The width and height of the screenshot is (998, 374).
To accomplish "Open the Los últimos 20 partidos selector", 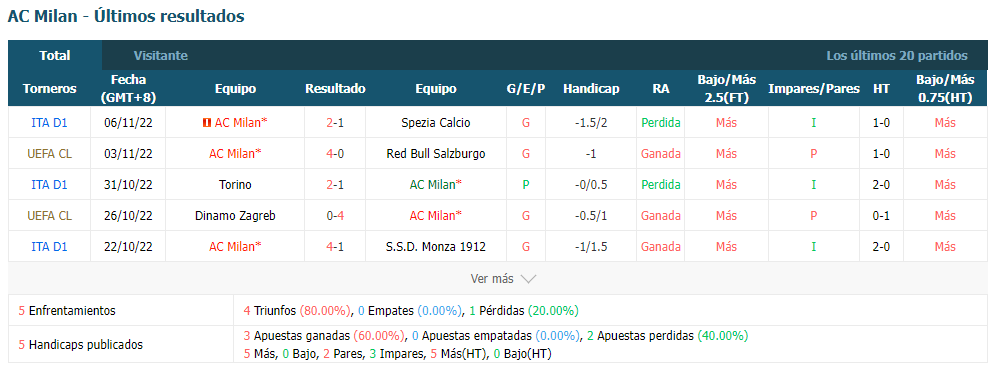I will 897,55.
